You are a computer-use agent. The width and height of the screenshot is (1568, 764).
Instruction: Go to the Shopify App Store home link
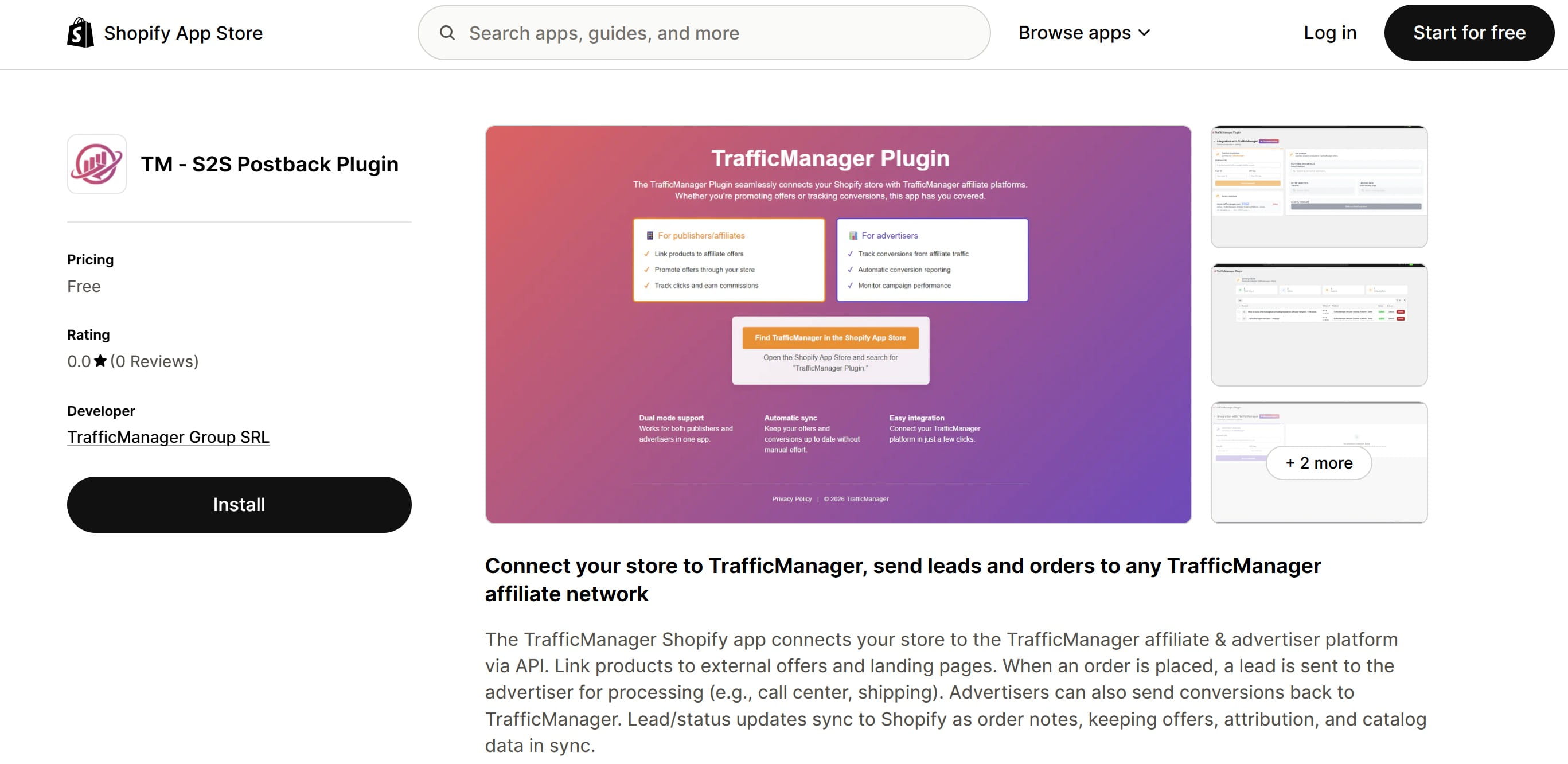(x=165, y=33)
